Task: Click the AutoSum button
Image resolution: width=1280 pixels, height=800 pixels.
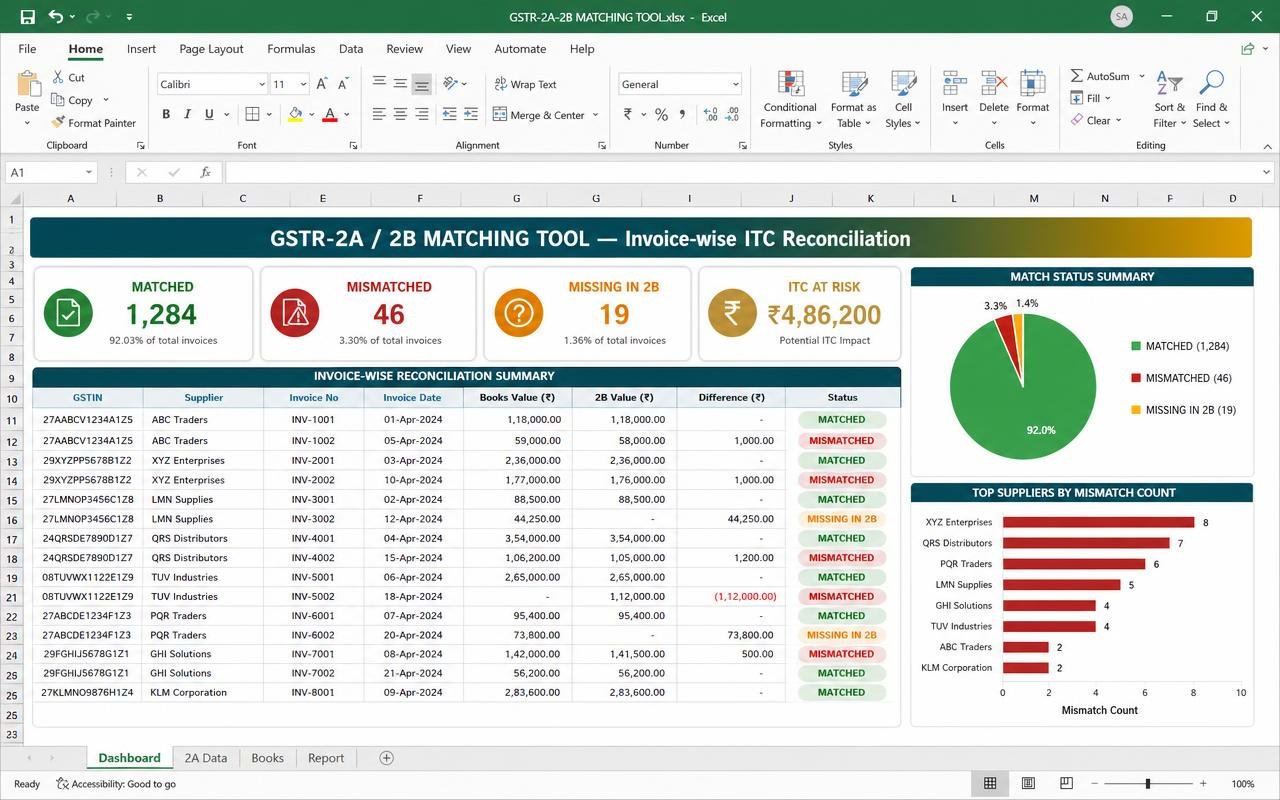Action: click(x=1100, y=76)
